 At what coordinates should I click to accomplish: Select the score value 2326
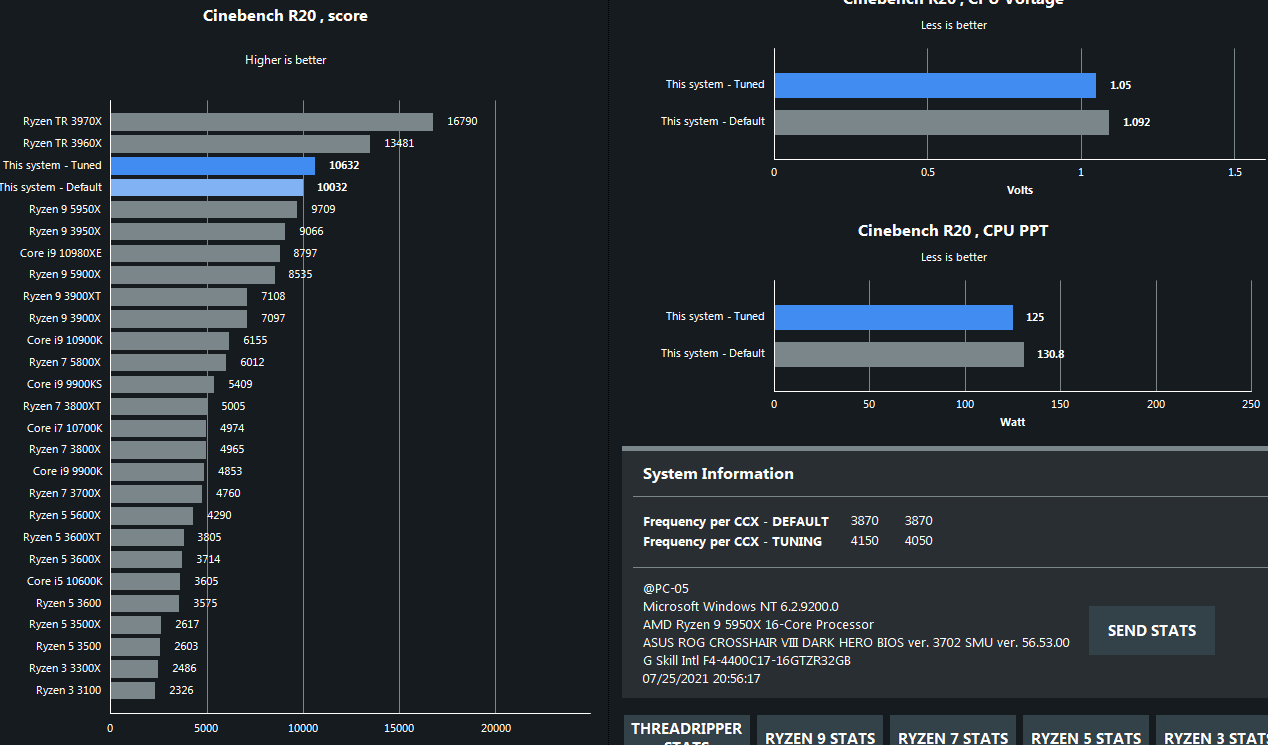click(181, 690)
